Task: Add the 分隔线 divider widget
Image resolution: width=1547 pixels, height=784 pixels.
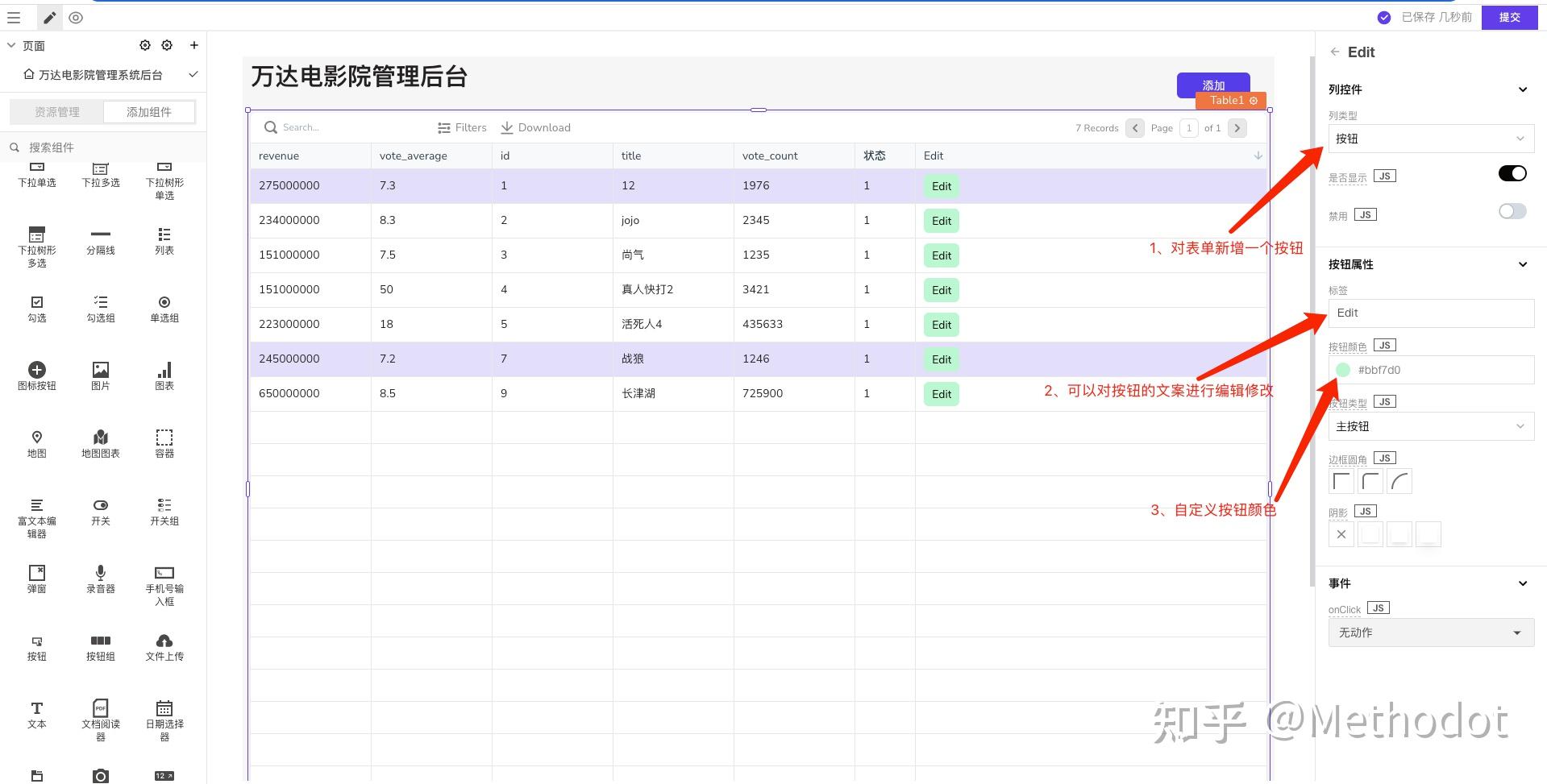Action: coord(101,241)
